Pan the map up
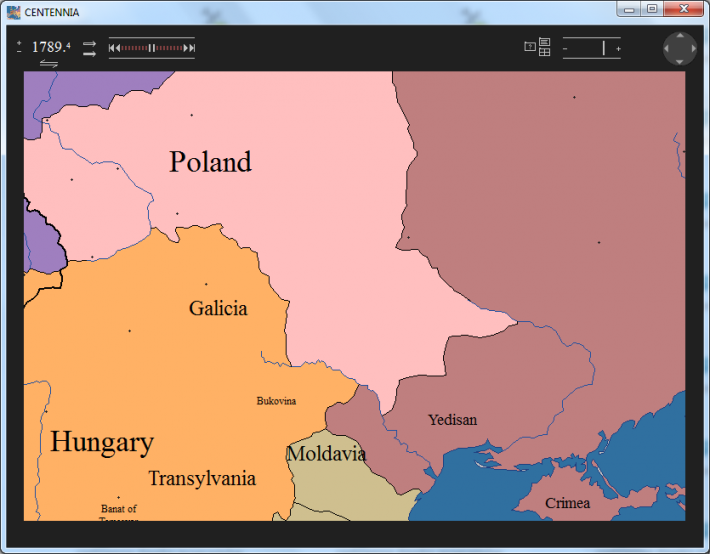This screenshot has height=554, width=710. coord(680,35)
